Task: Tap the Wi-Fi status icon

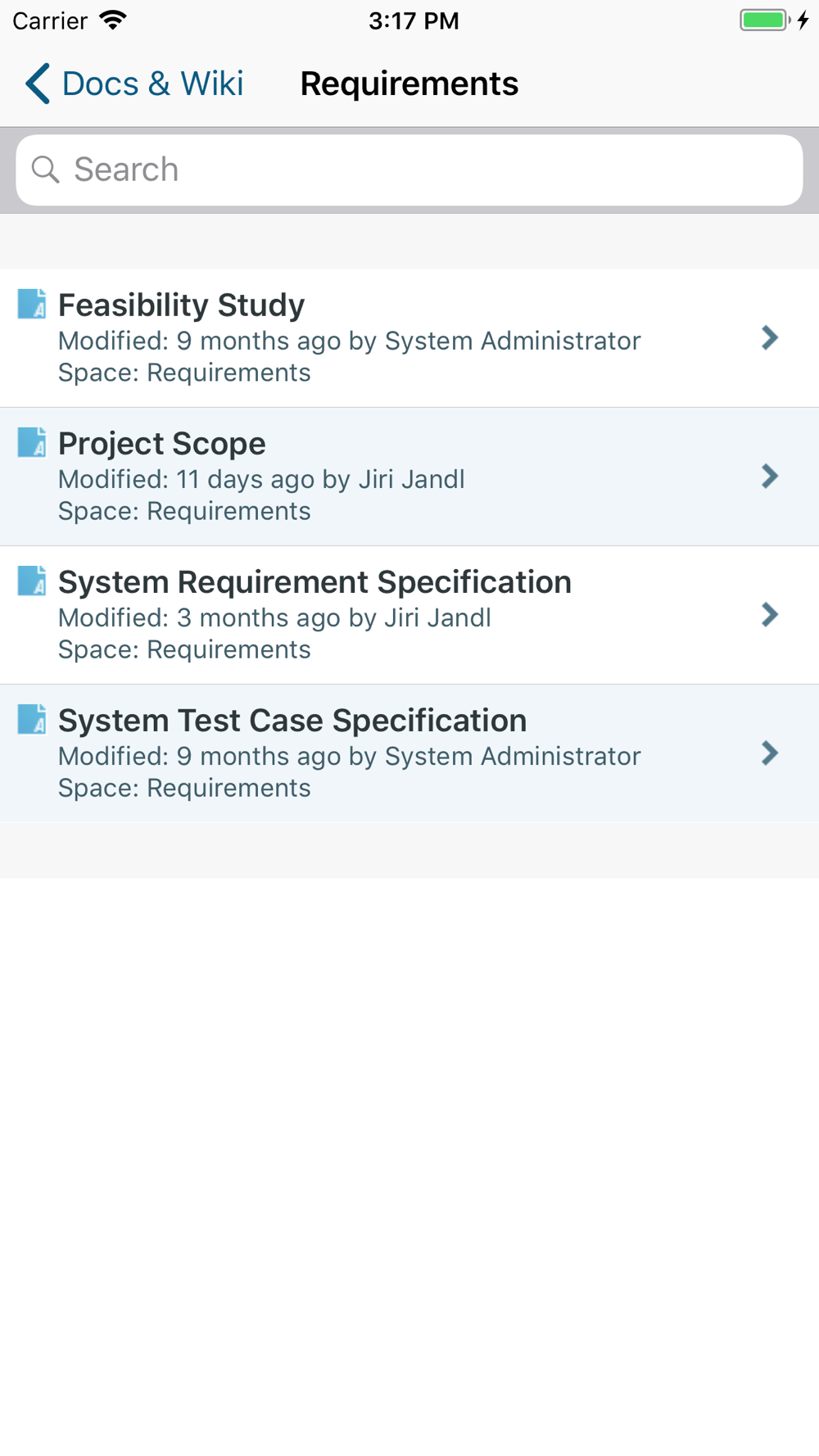Action: click(x=113, y=20)
